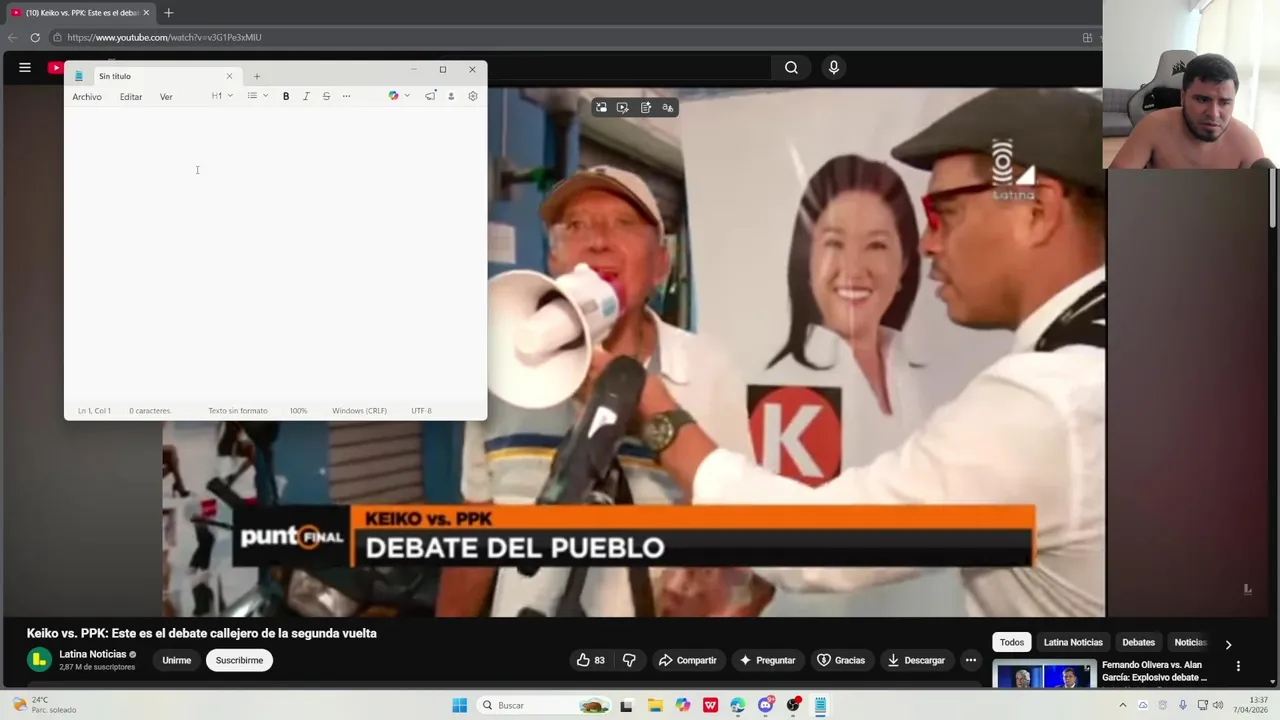Image resolution: width=1280 pixels, height=720 pixels.
Task: Start YouTube voice search microphone
Action: (x=834, y=67)
